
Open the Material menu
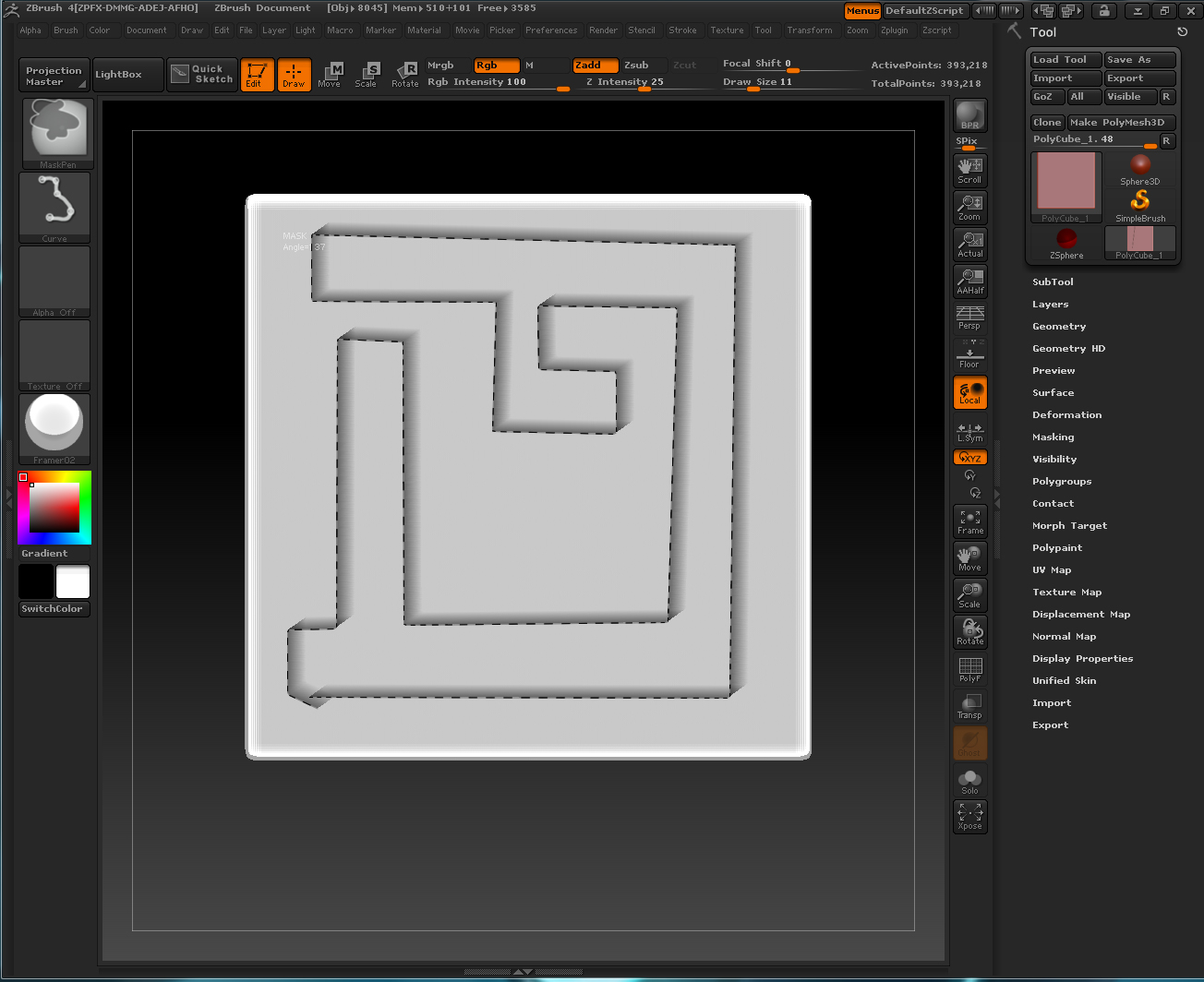(424, 30)
